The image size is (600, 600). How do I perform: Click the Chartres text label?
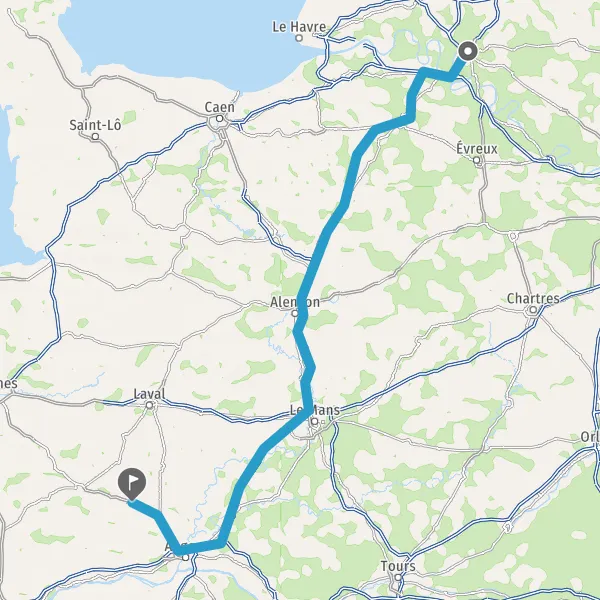(x=533, y=298)
